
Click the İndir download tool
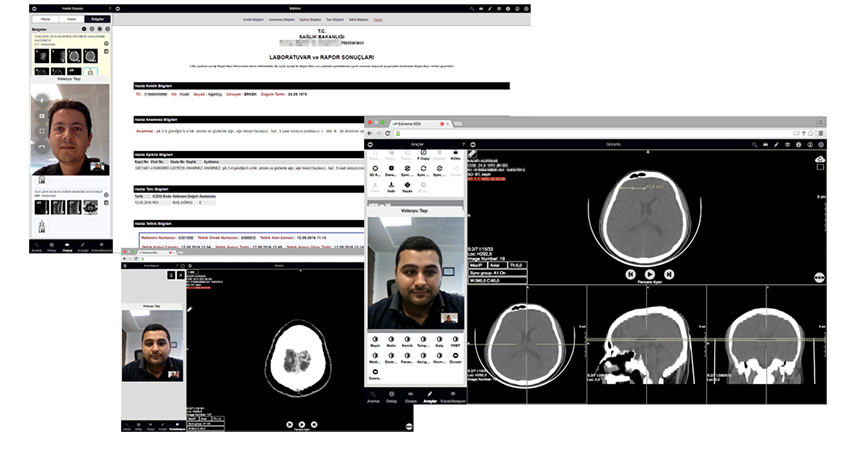pos(391,187)
